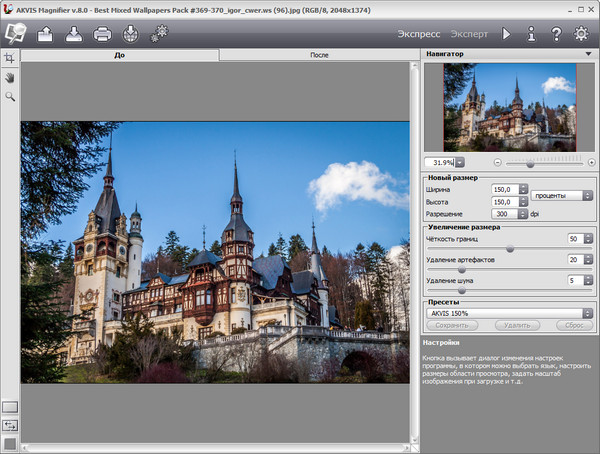Select the Crop tool
Screen dimensions: 600x454
10,60
